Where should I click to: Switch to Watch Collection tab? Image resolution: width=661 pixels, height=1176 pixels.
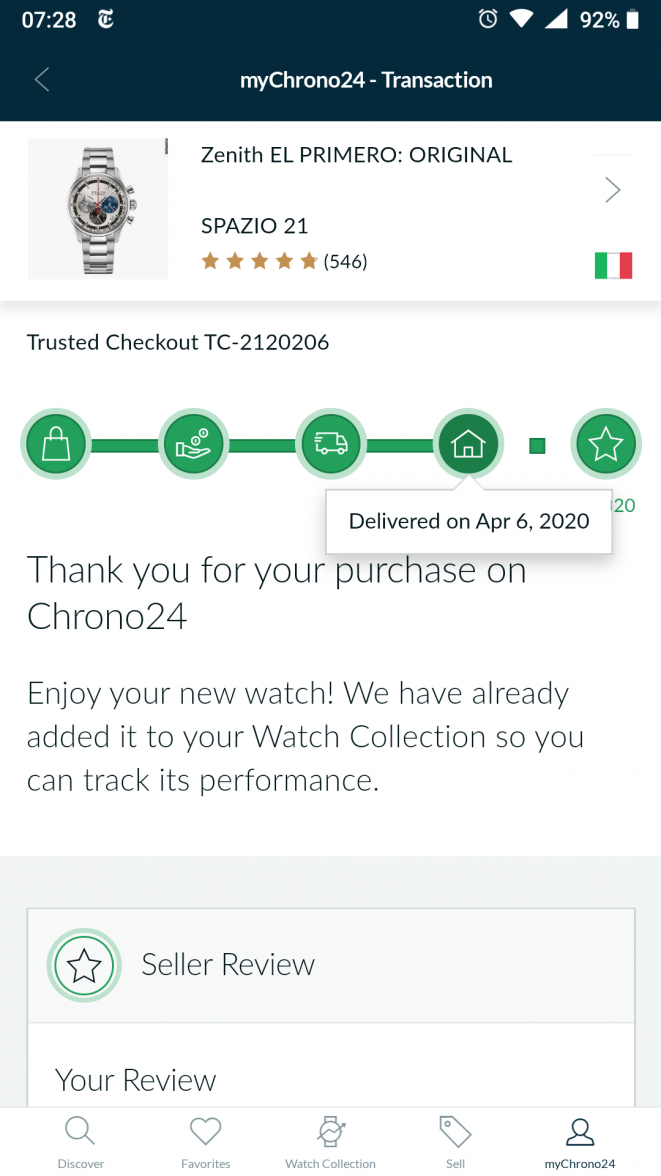point(330,1142)
